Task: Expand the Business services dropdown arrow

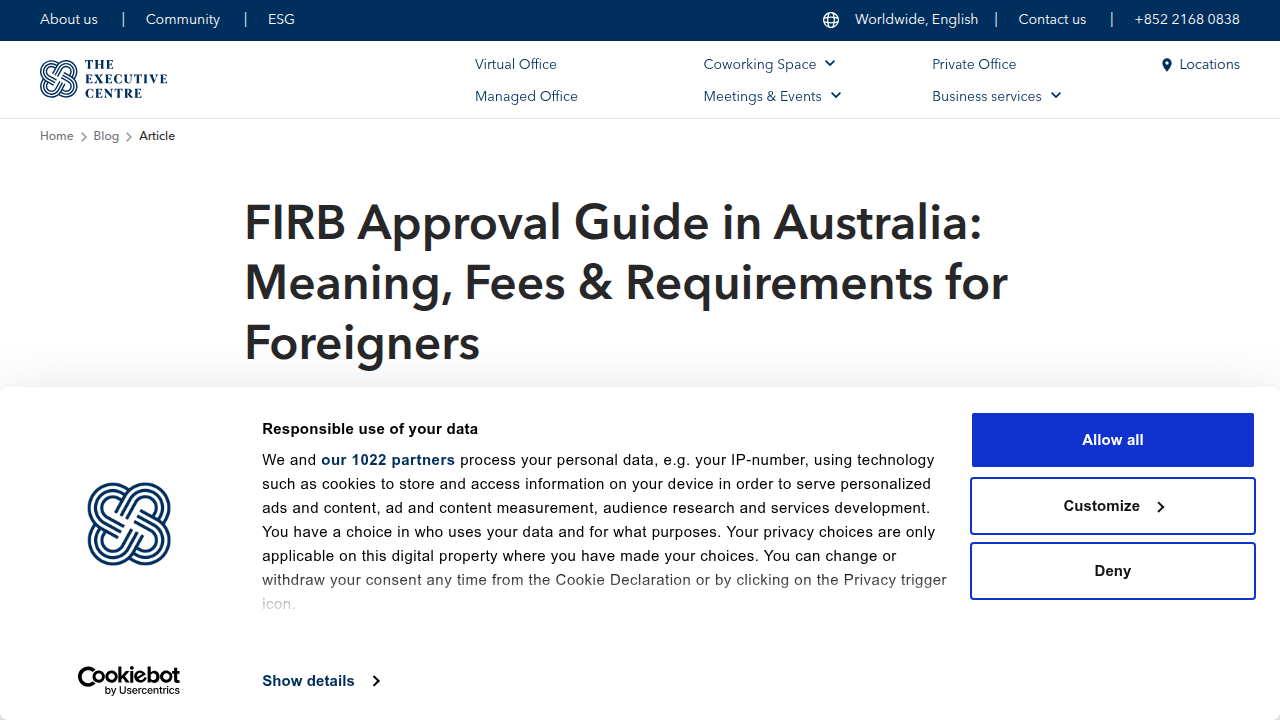Action: pyautogui.click(x=1056, y=96)
